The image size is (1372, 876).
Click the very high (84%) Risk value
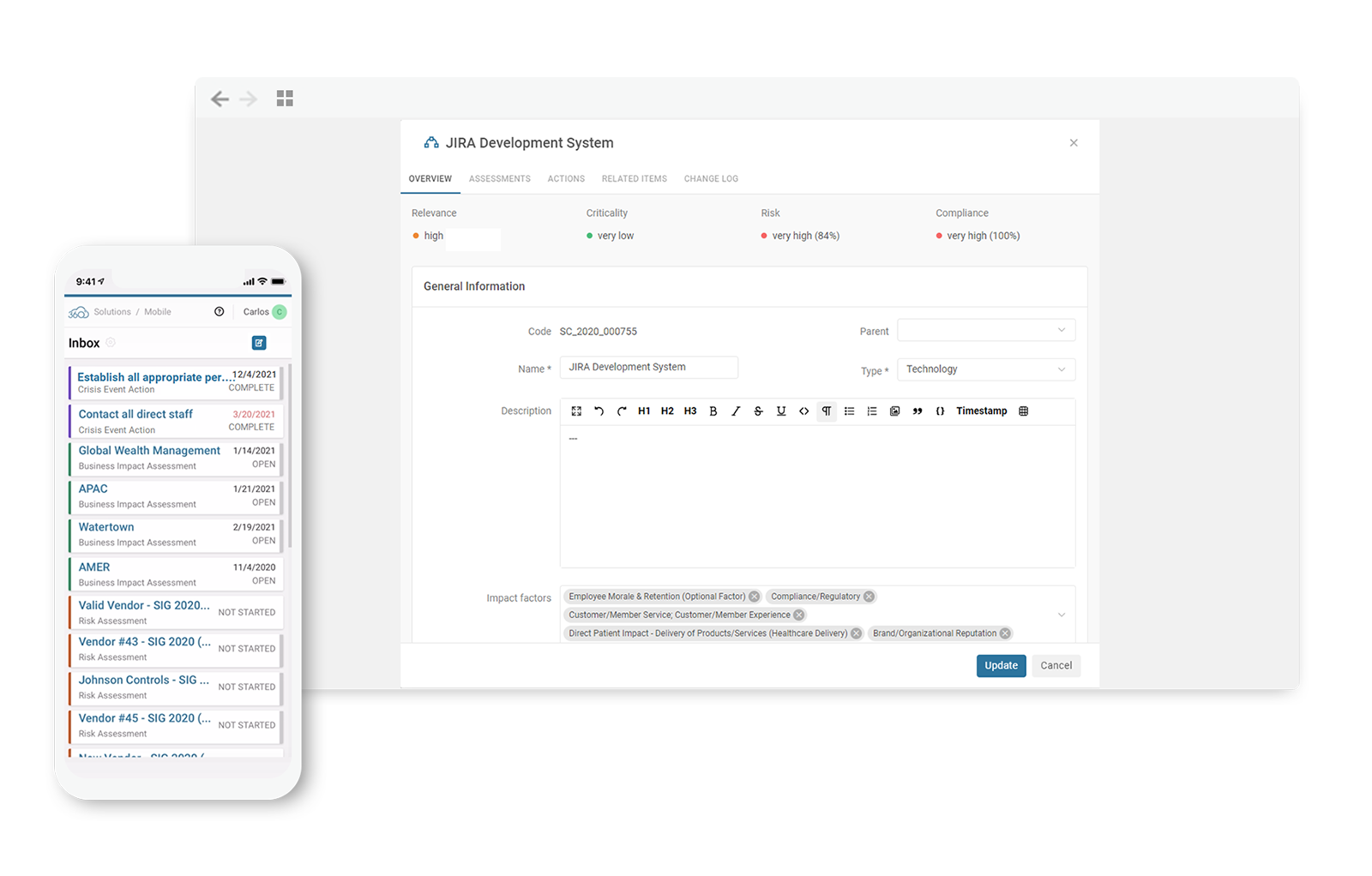(x=805, y=236)
